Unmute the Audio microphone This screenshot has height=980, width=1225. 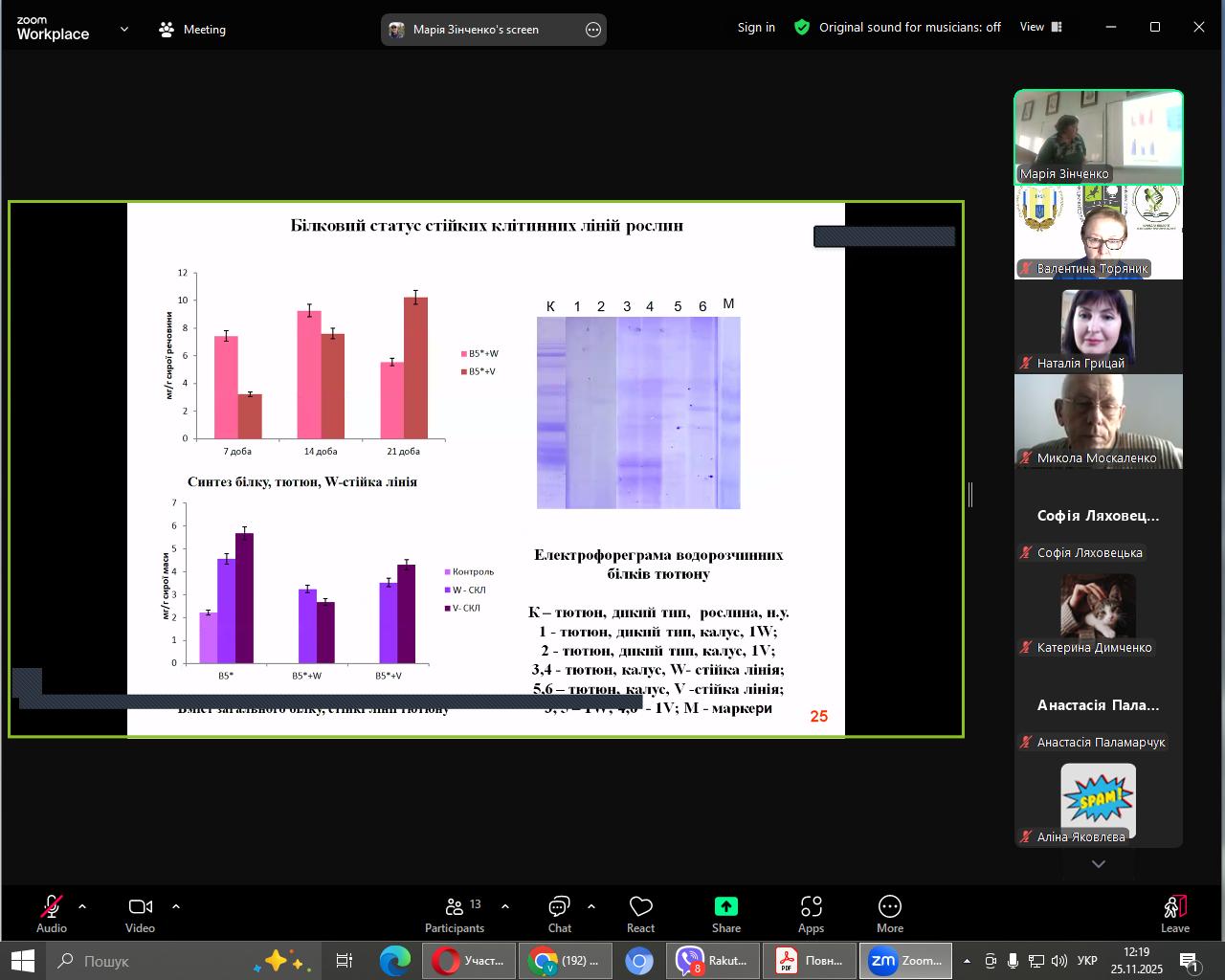(52, 914)
